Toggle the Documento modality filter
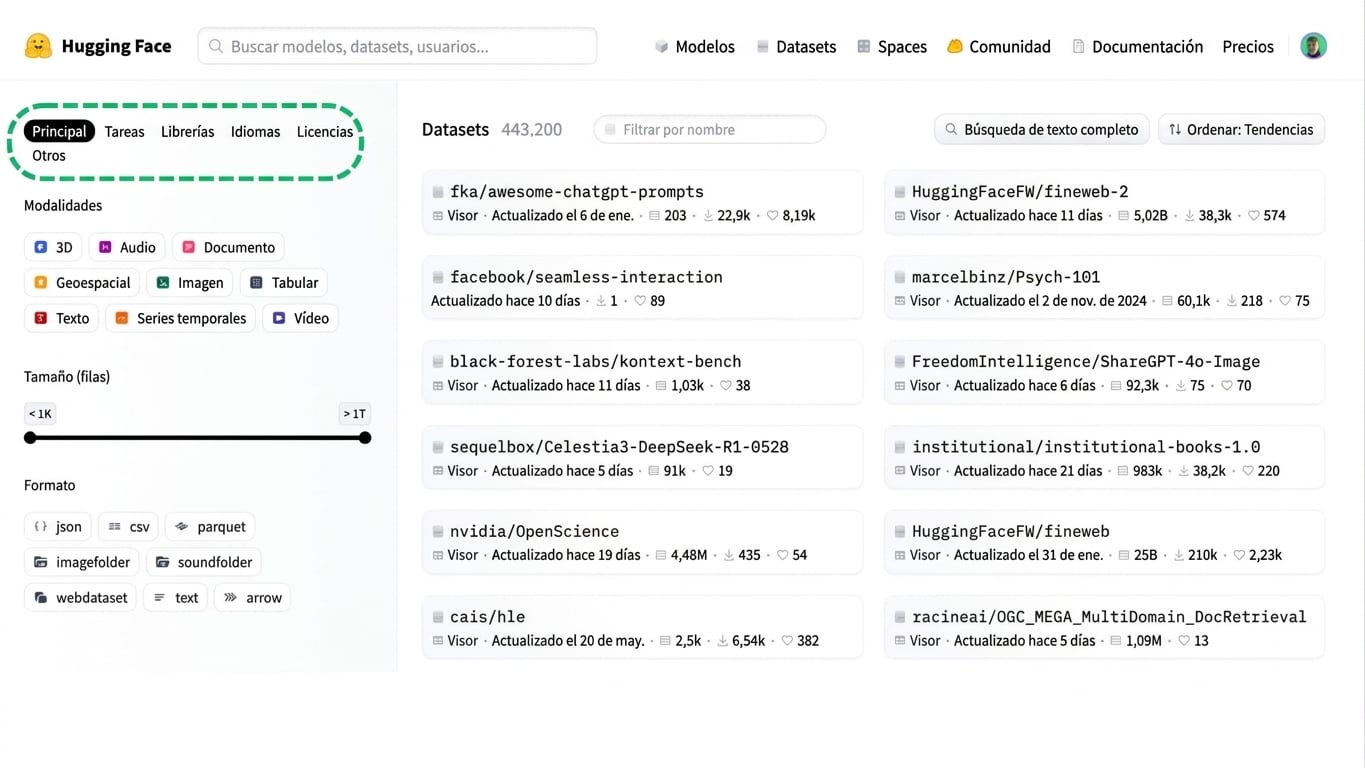This screenshot has width=1365, height=768. point(228,247)
